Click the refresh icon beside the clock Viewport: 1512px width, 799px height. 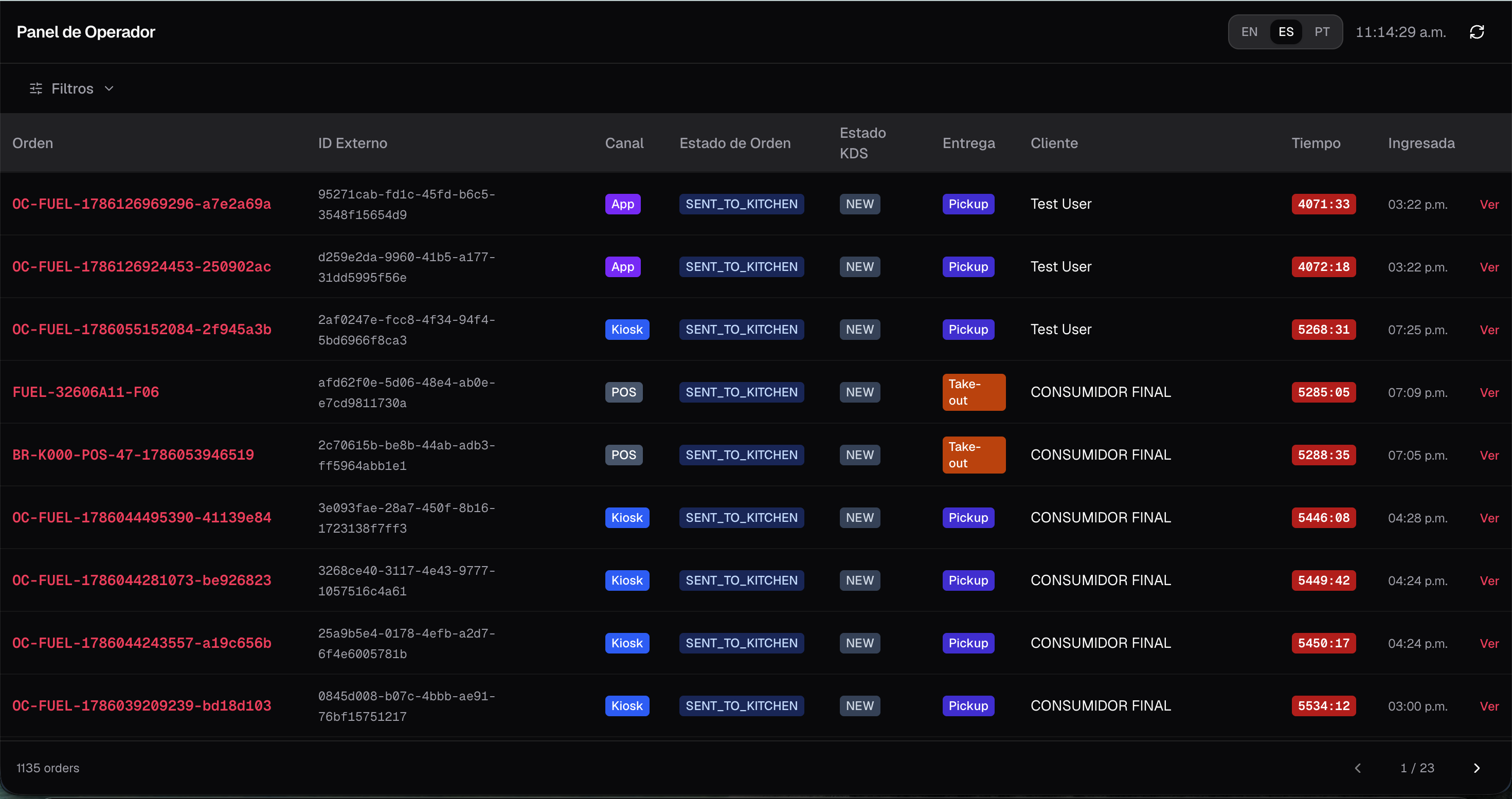pyautogui.click(x=1477, y=32)
